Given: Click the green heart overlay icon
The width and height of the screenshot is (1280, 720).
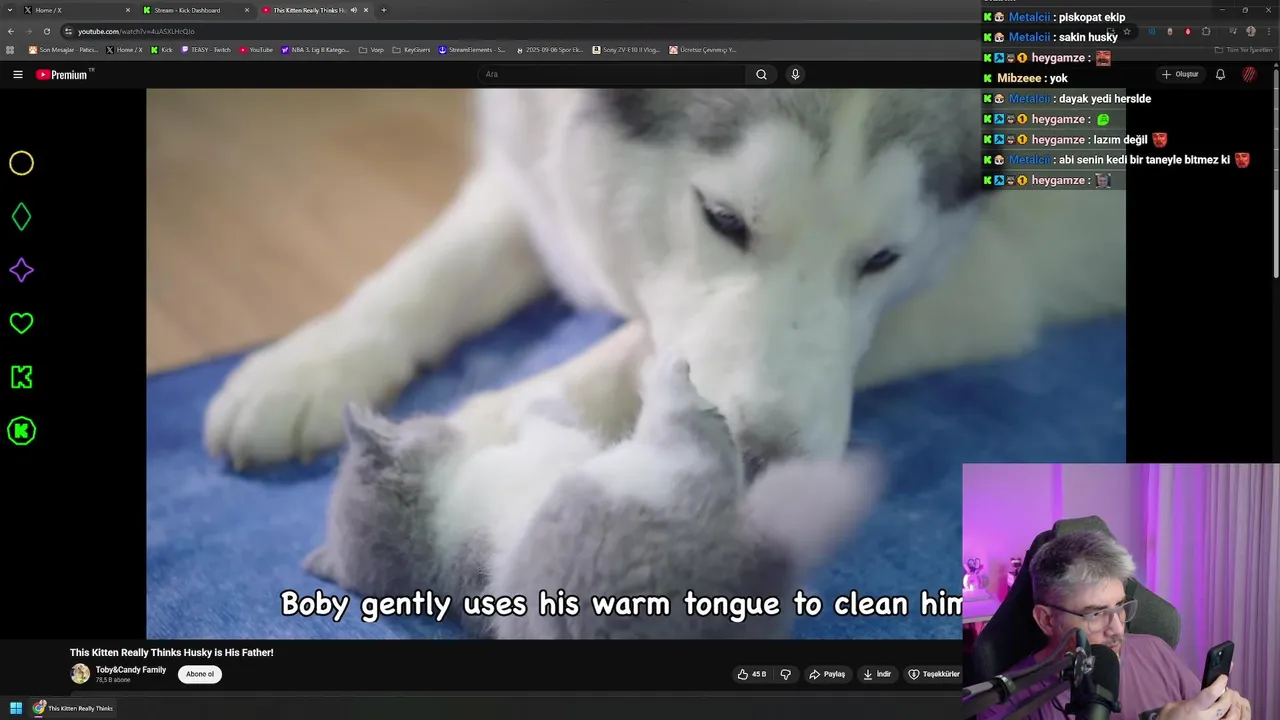Looking at the screenshot, I should [x=21, y=323].
